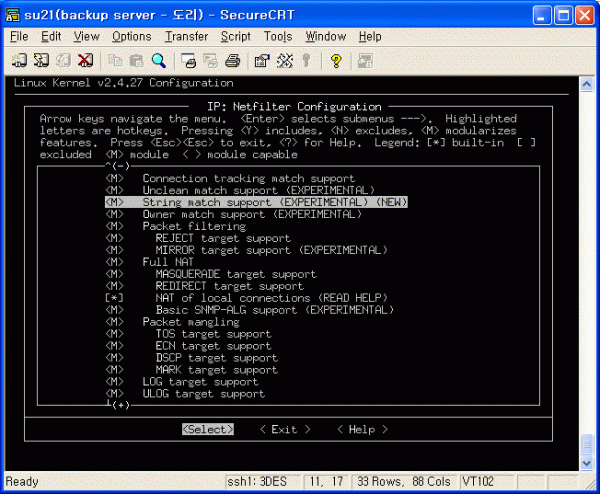Click 'LOG target support' row
The height and width of the screenshot is (494, 600).
click(201, 382)
